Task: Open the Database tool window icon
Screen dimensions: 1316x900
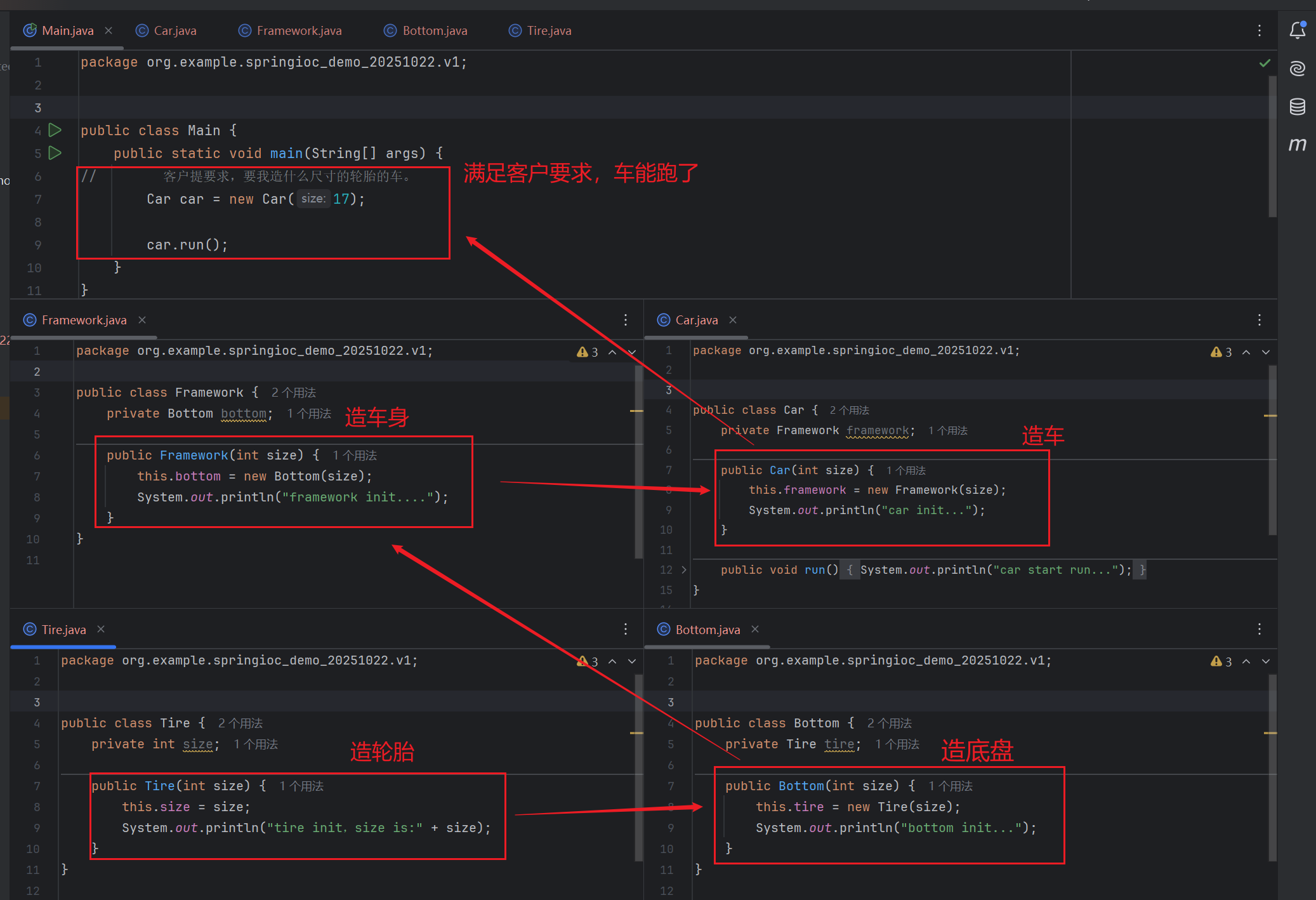Action: click(1298, 106)
